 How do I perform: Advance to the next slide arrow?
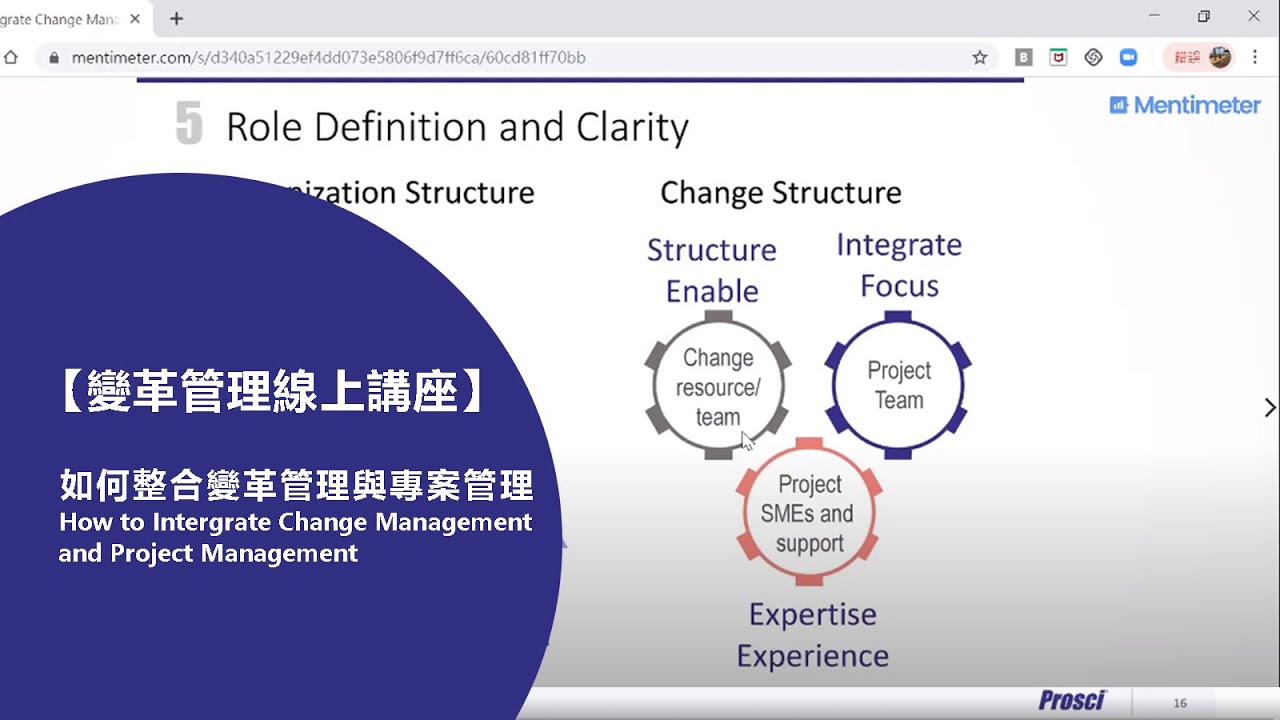(x=1270, y=407)
